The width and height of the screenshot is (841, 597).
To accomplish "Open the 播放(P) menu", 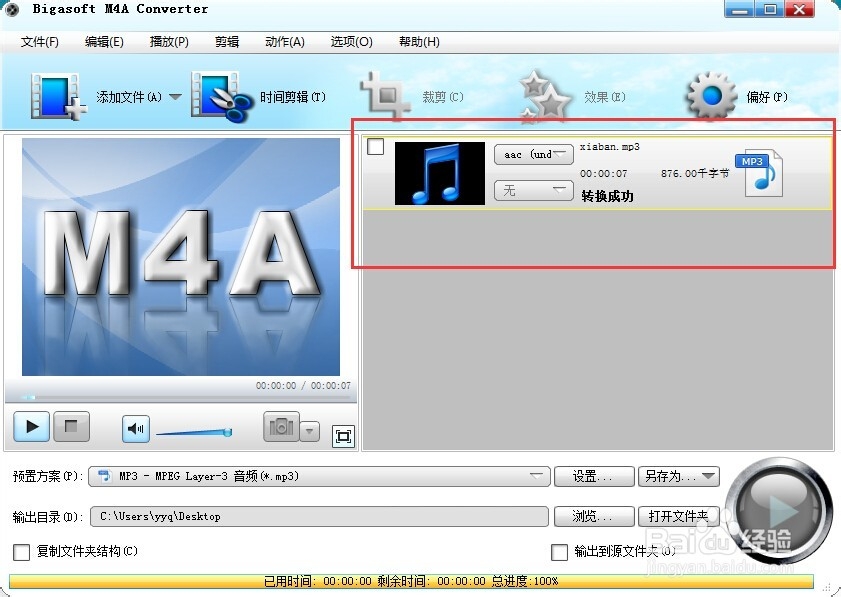I will click(x=169, y=42).
